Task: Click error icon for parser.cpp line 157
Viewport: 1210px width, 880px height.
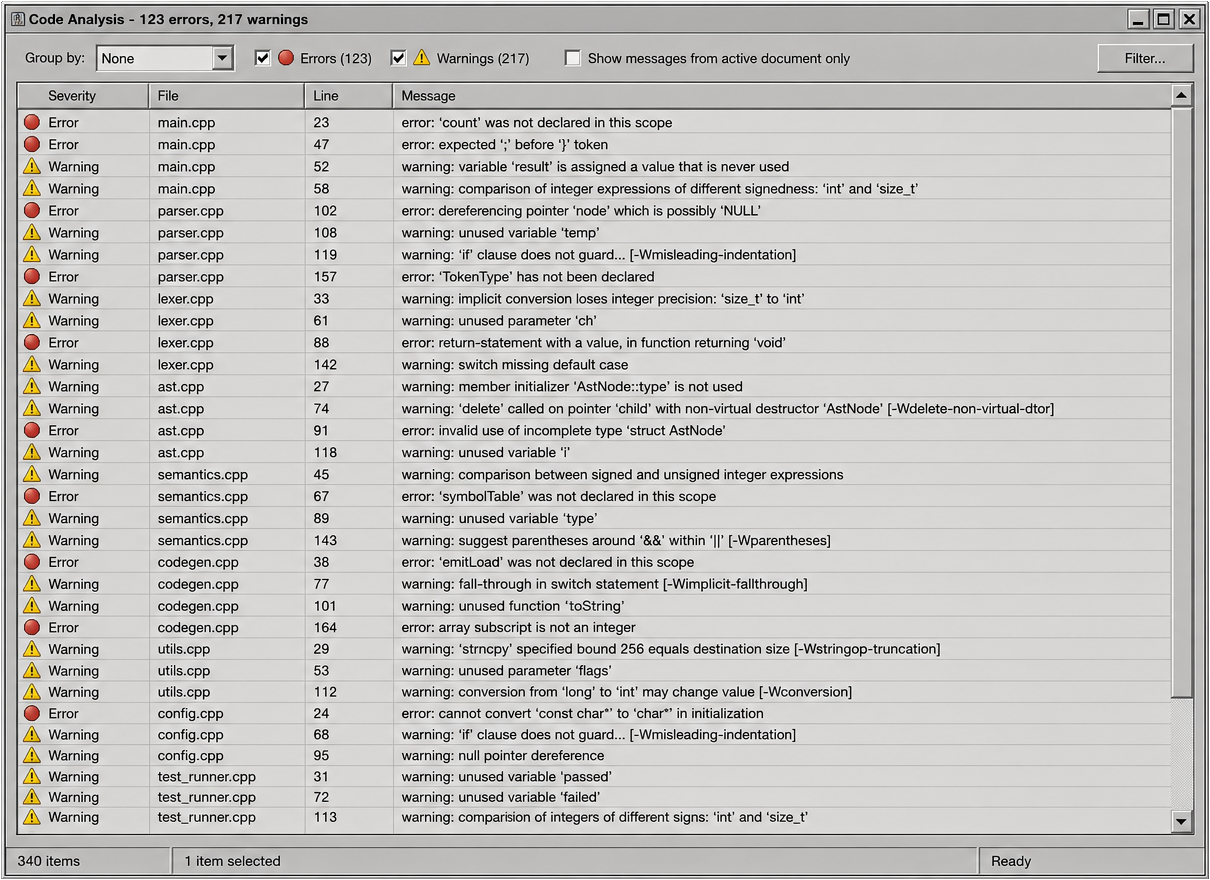Action: pos(32,277)
